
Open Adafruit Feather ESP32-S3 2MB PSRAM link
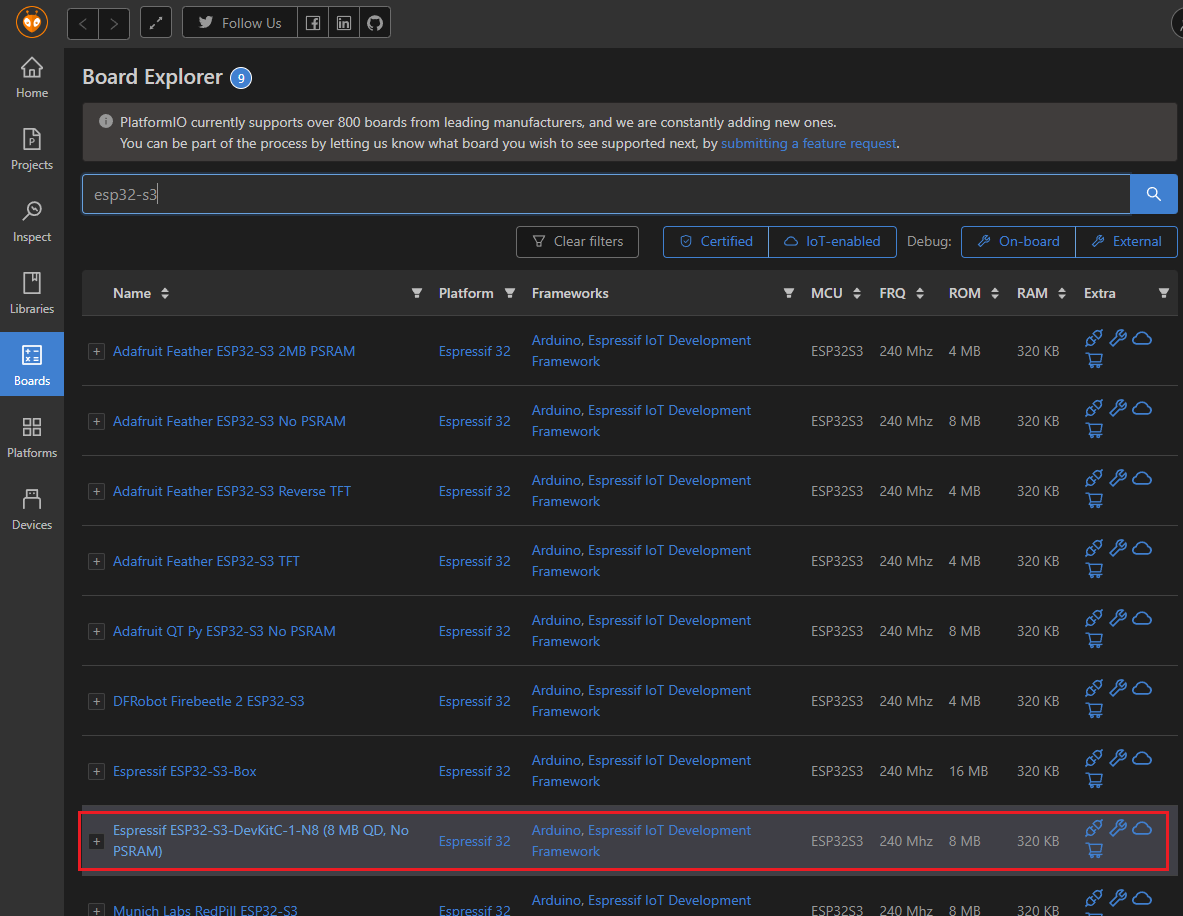[234, 352]
